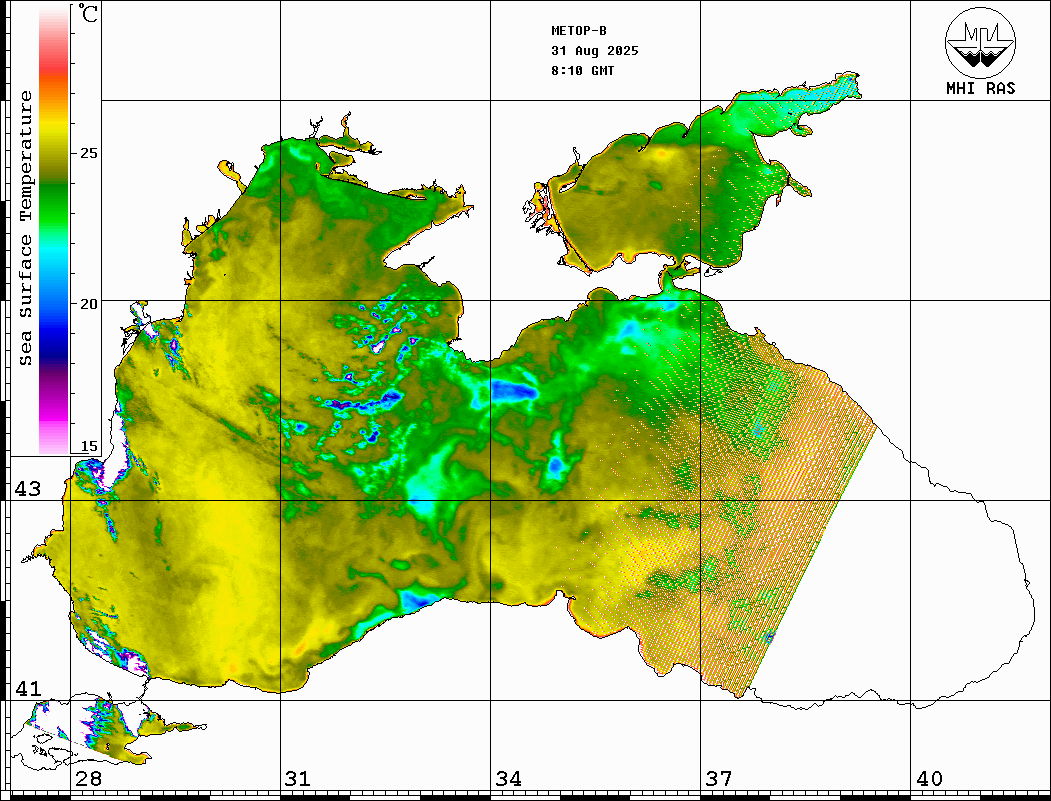Click the 25 tick label on the color scale
Viewport: 1051px width, 801px height.
click(x=88, y=153)
